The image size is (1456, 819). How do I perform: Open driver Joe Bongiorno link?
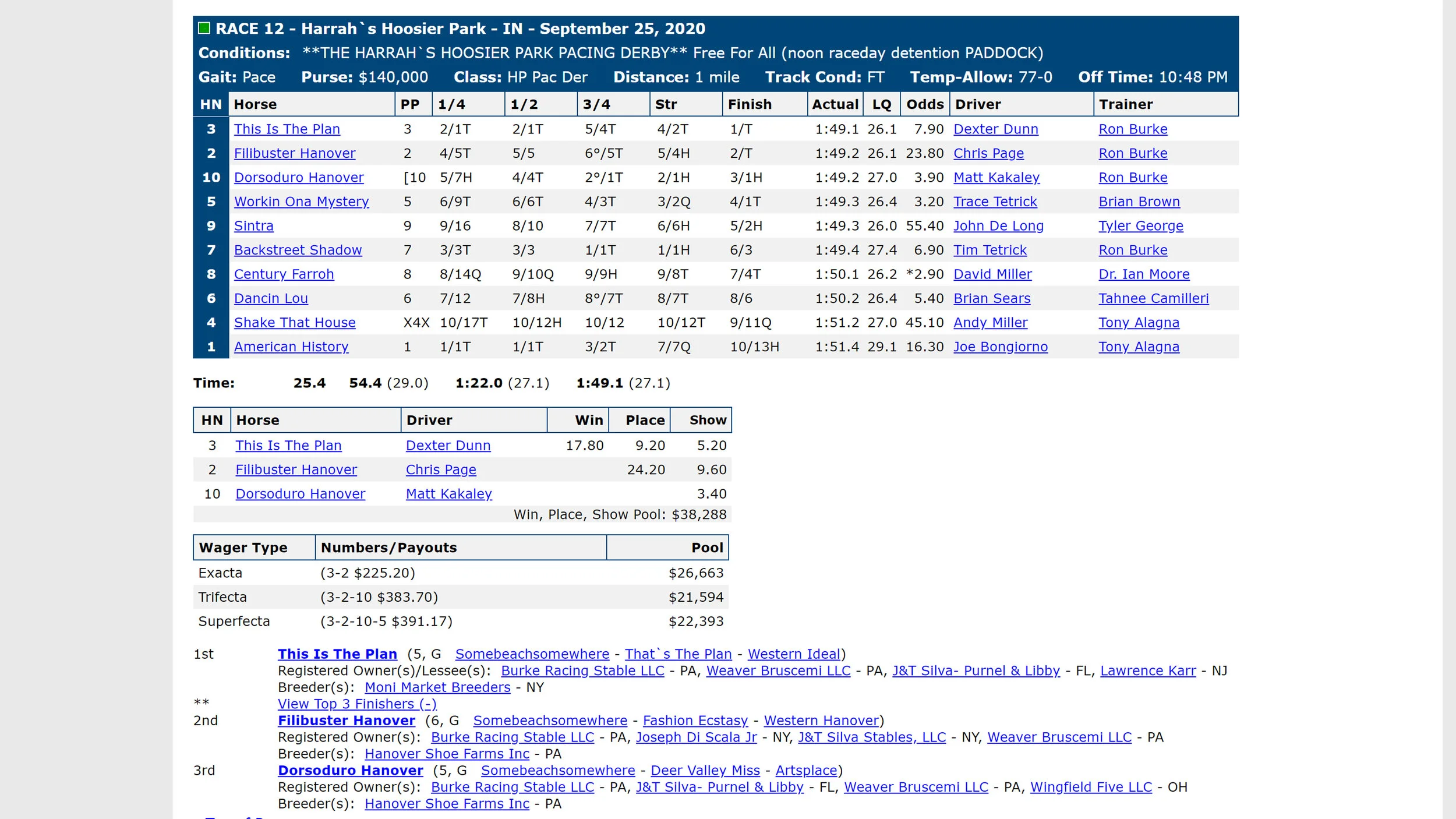point(1001,347)
